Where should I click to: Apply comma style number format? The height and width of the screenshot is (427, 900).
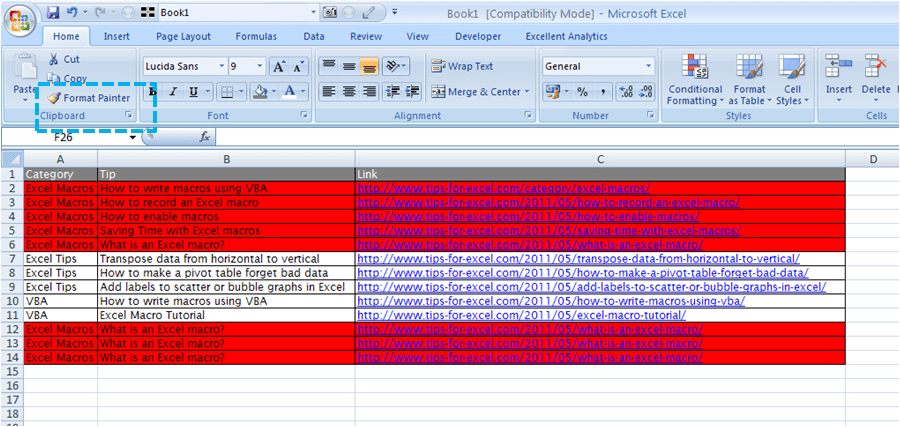coord(603,91)
